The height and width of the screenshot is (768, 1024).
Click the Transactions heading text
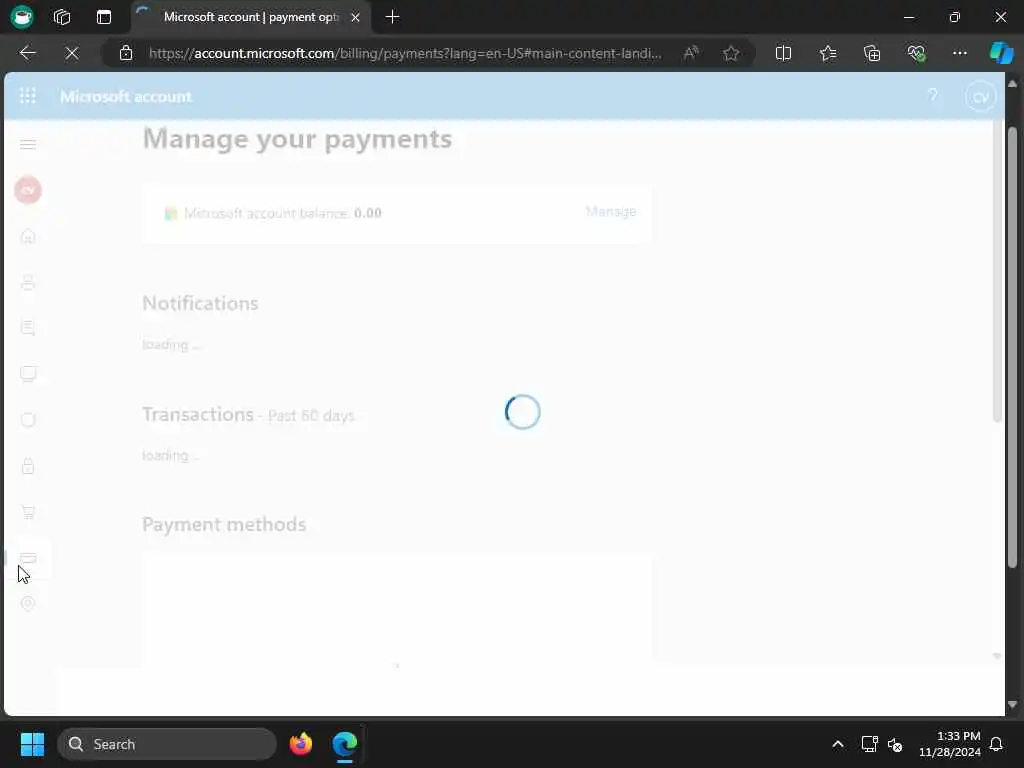198,414
